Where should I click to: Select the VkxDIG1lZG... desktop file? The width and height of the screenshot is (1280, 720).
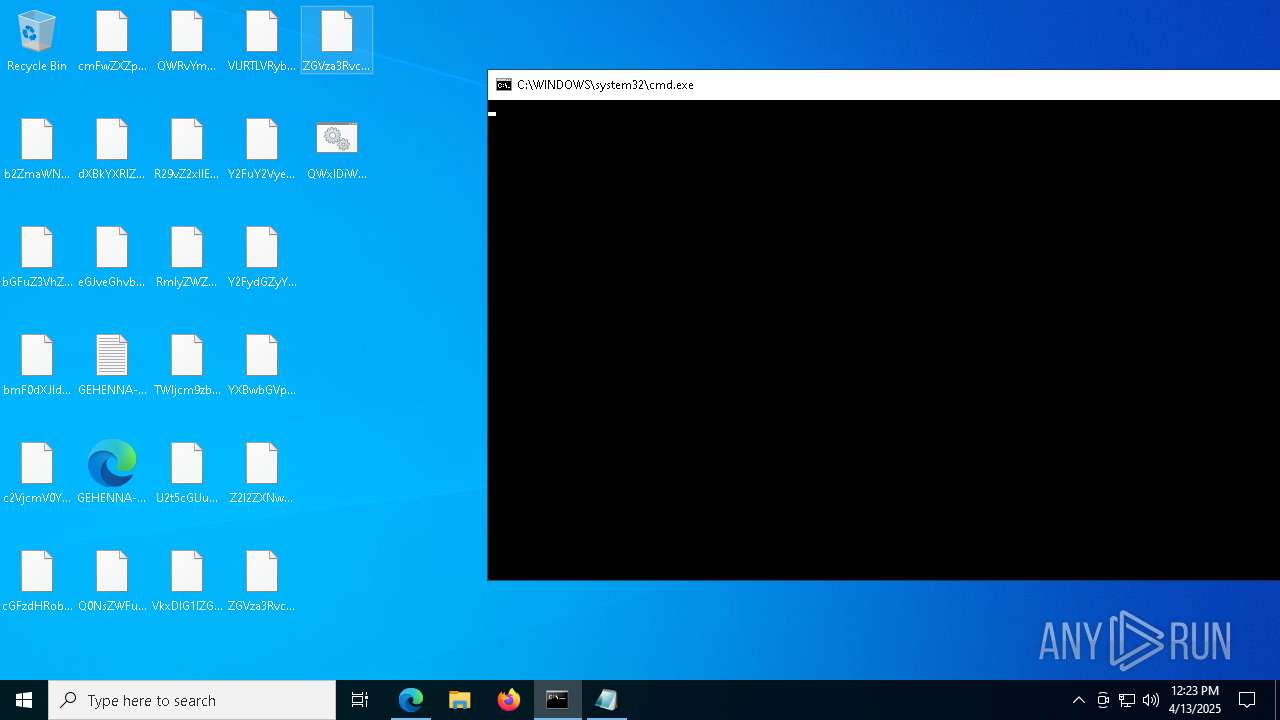tap(187, 581)
